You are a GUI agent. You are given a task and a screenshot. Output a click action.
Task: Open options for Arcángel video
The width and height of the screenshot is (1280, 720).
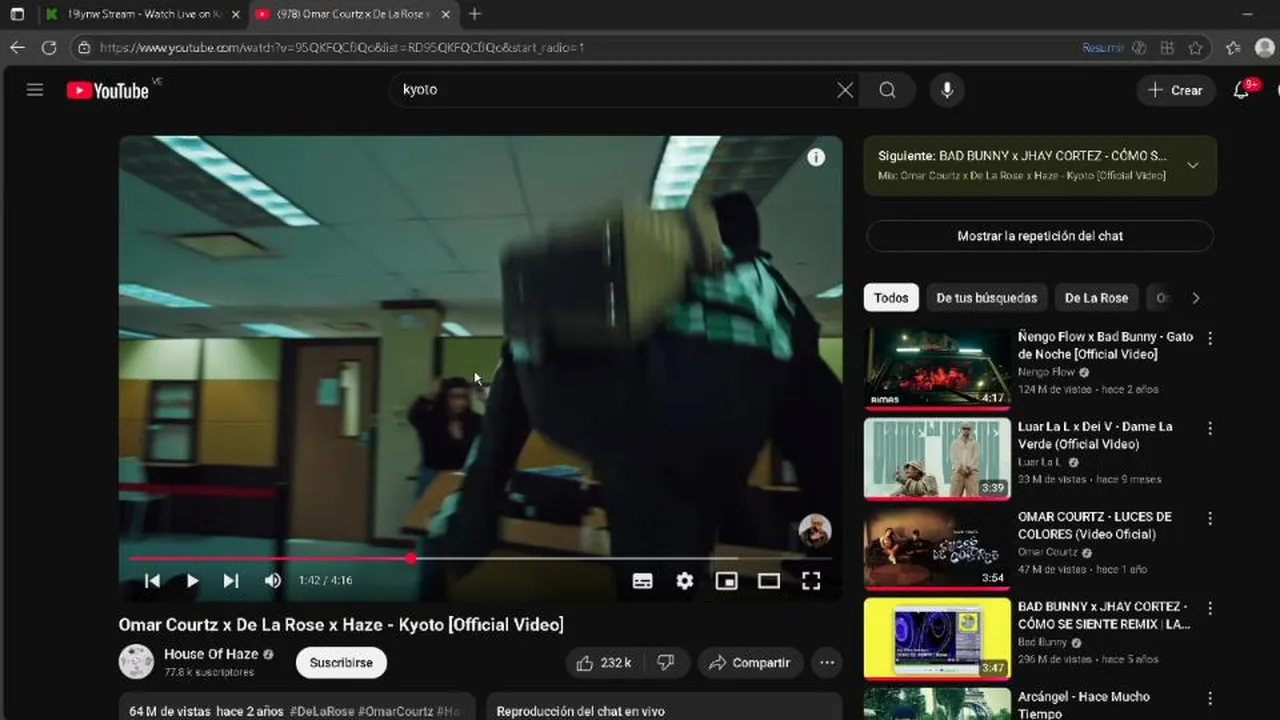coord(1210,699)
